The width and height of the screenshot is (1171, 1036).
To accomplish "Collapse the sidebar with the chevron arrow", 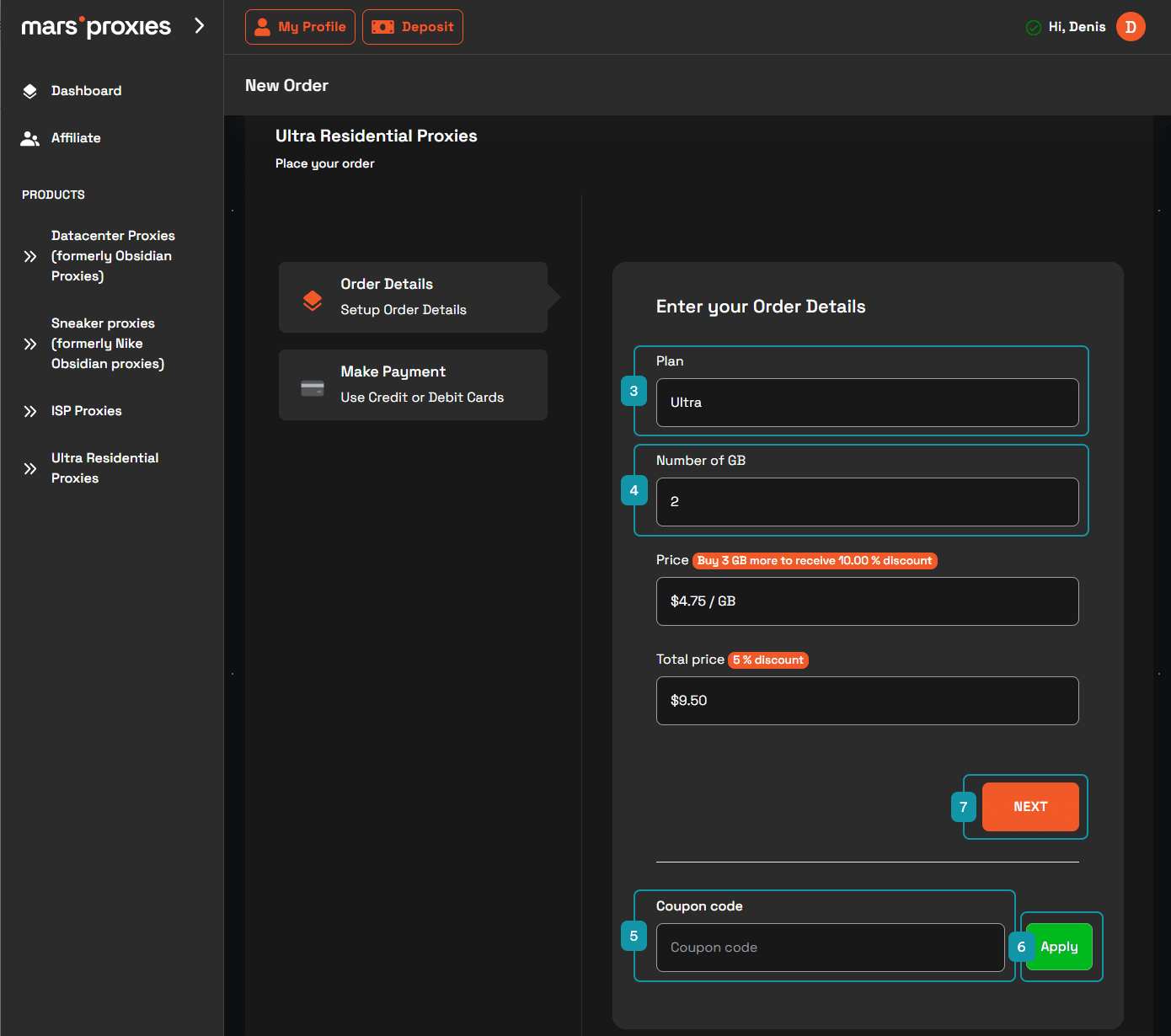I will [200, 26].
